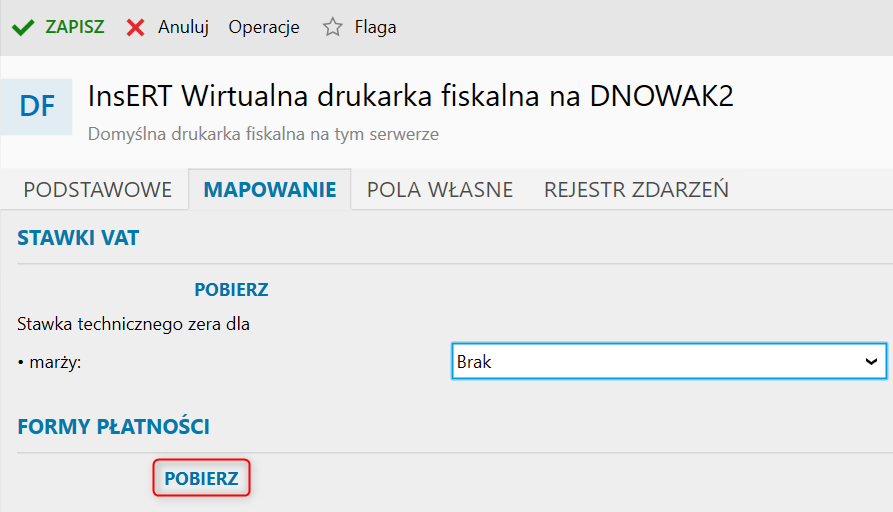This screenshot has width=893, height=512.
Task: Click POBIERZ under STAWKI VAT
Action: coord(231,290)
